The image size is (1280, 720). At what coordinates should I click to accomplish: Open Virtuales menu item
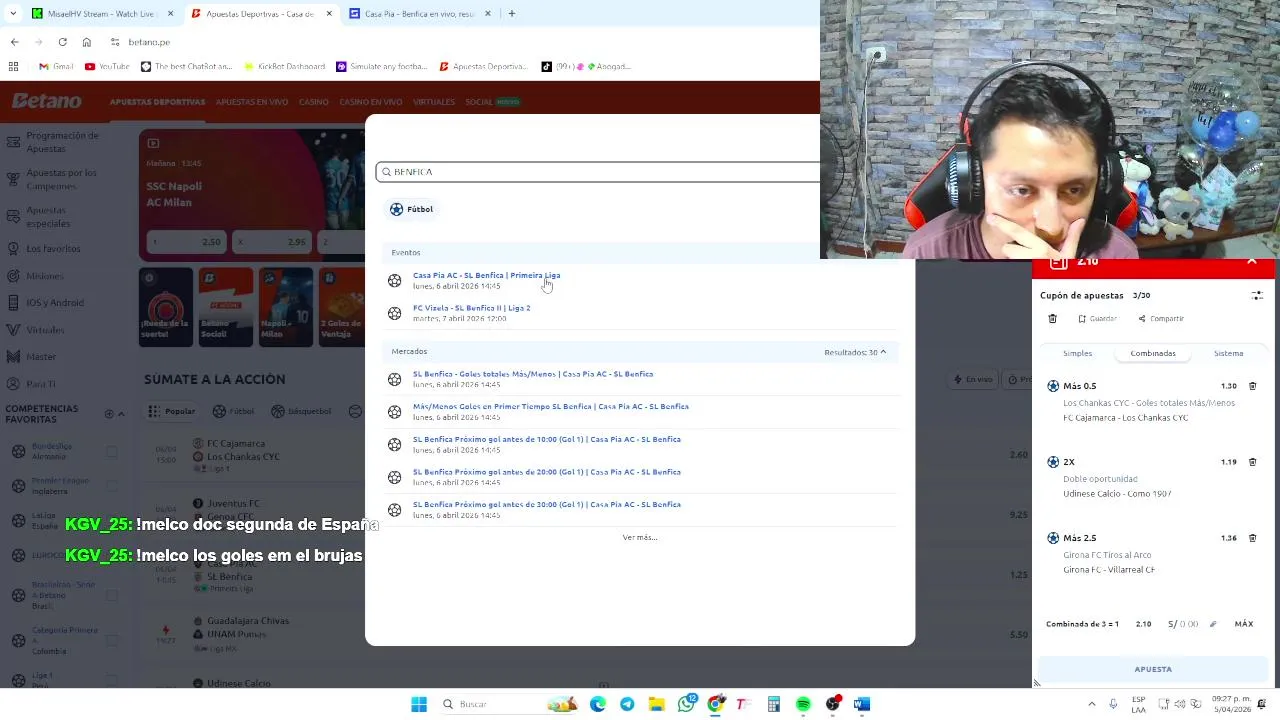point(434,102)
